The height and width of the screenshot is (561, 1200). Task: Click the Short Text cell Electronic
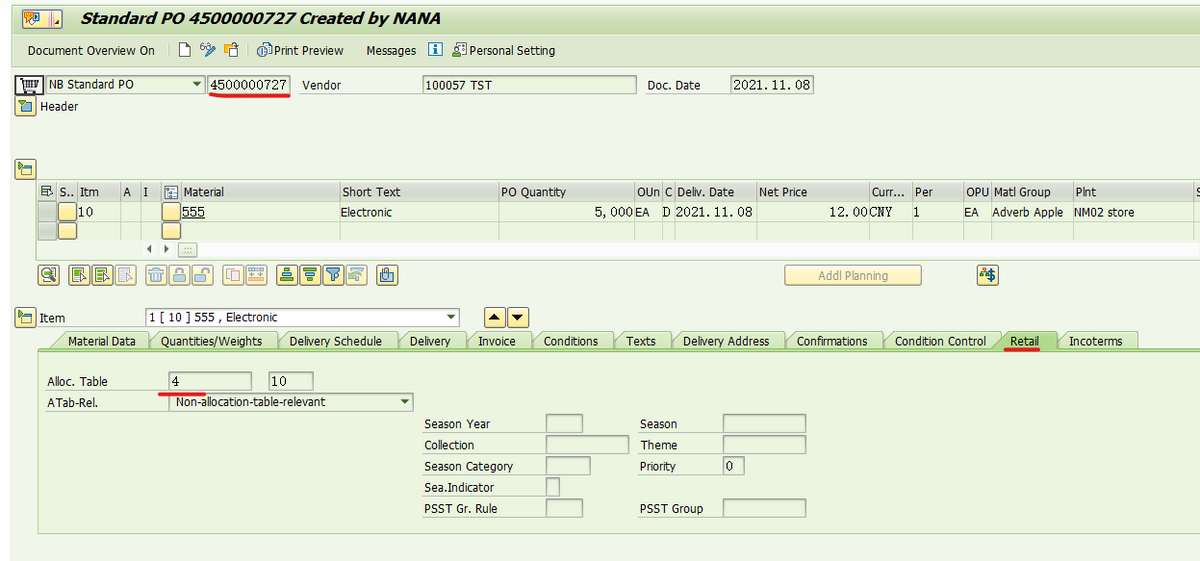(418, 212)
